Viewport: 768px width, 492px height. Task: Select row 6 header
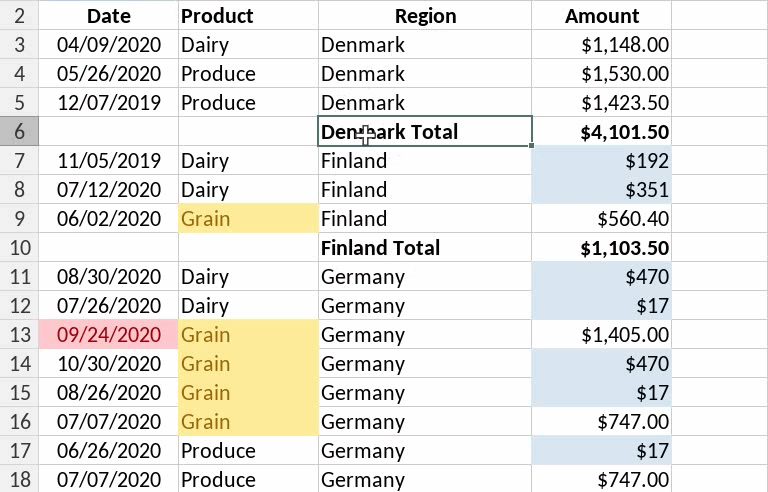[x=19, y=132]
